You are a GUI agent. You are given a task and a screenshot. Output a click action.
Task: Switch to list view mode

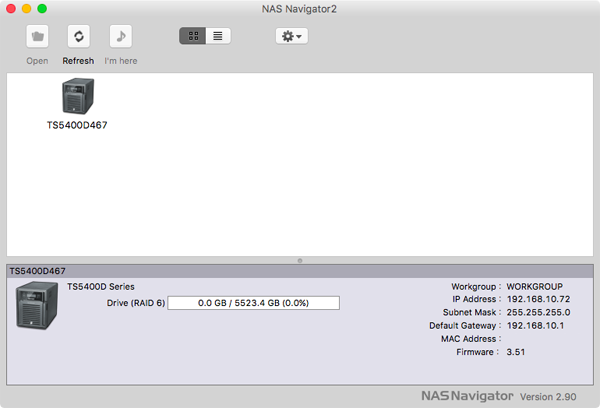218,36
